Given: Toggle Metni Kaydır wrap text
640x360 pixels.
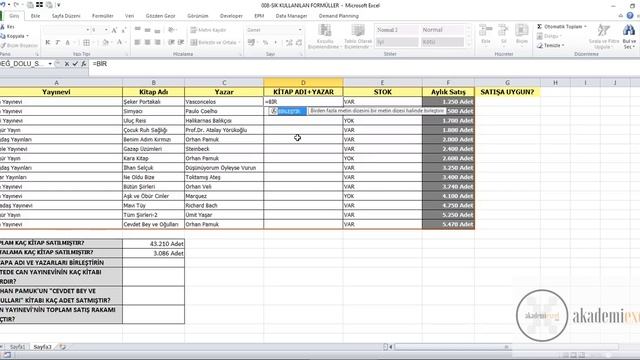Looking at the screenshot, I should [x=209, y=30].
